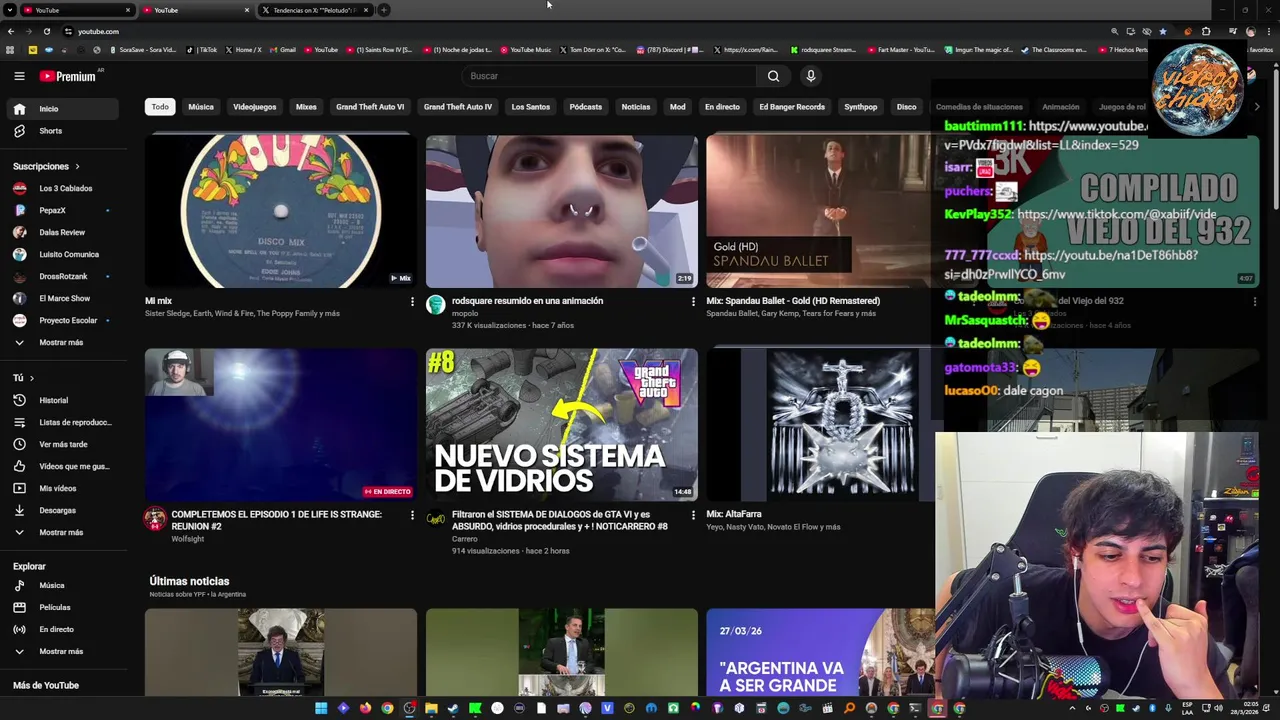Go back in browser history
This screenshot has height=720, width=1280.
point(11,31)
